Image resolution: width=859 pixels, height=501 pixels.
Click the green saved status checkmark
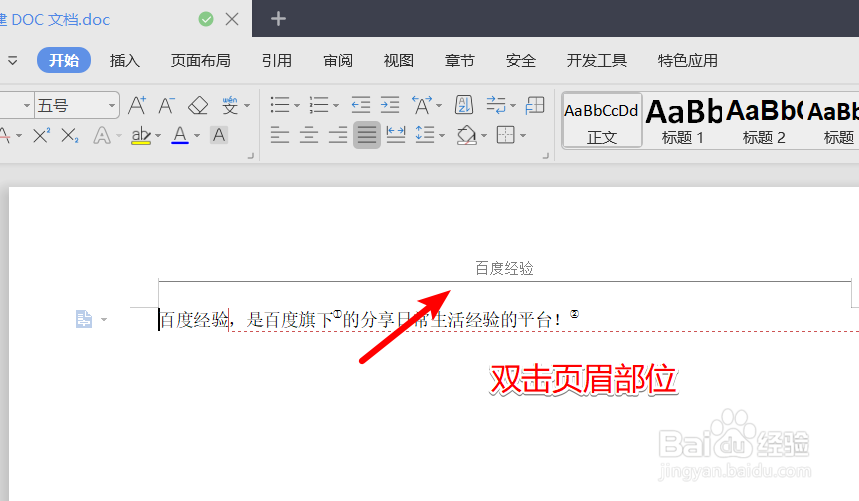pos(206,19)
